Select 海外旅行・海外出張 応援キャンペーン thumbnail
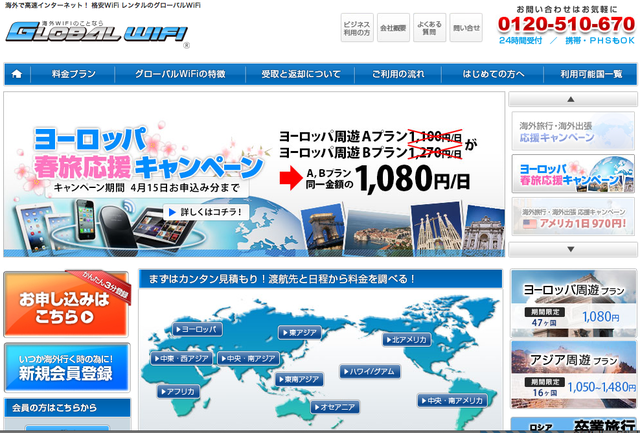This screenshot has width=640, height=433. 573,131
